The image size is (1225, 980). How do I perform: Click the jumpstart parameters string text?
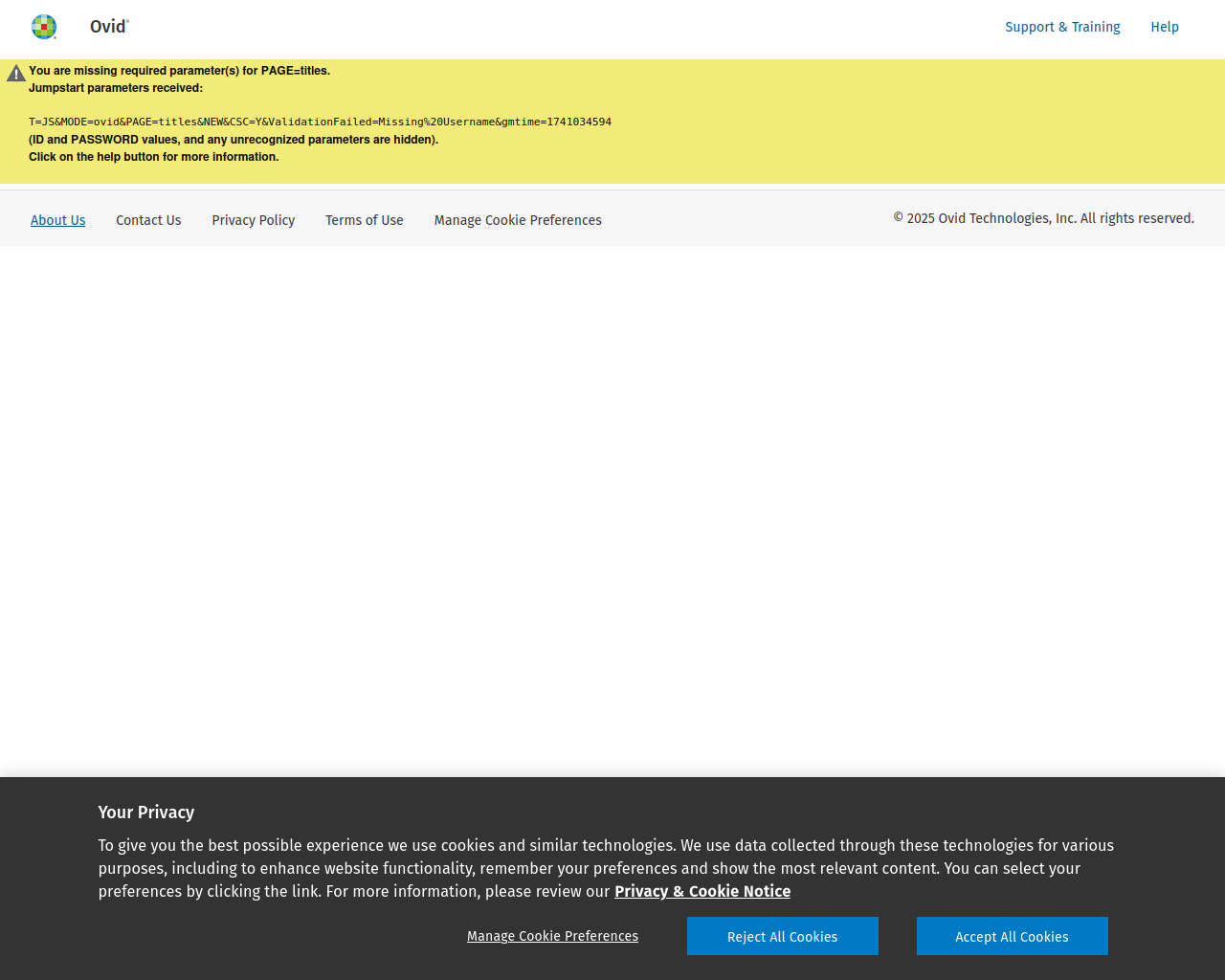320,122
